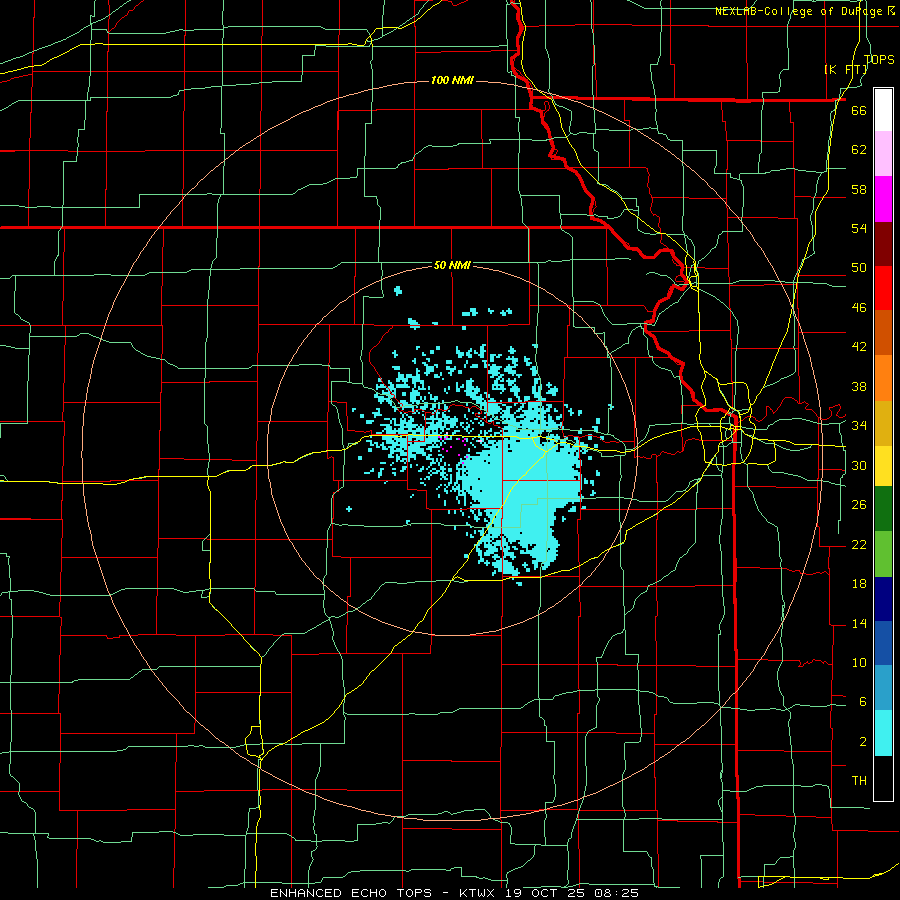The width and height of the screenshot is (900, 900).
Task: Select the bright red legend swatch
Action: (883, 288)
